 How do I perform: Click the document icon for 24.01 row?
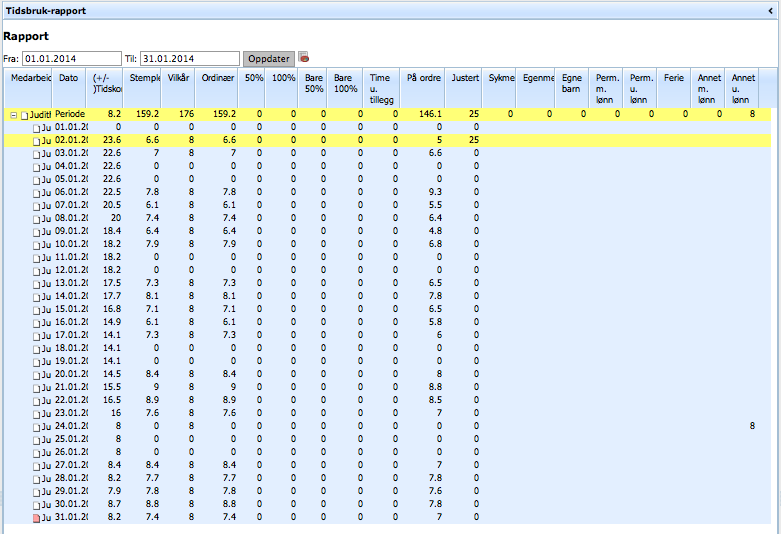(37, 427)
